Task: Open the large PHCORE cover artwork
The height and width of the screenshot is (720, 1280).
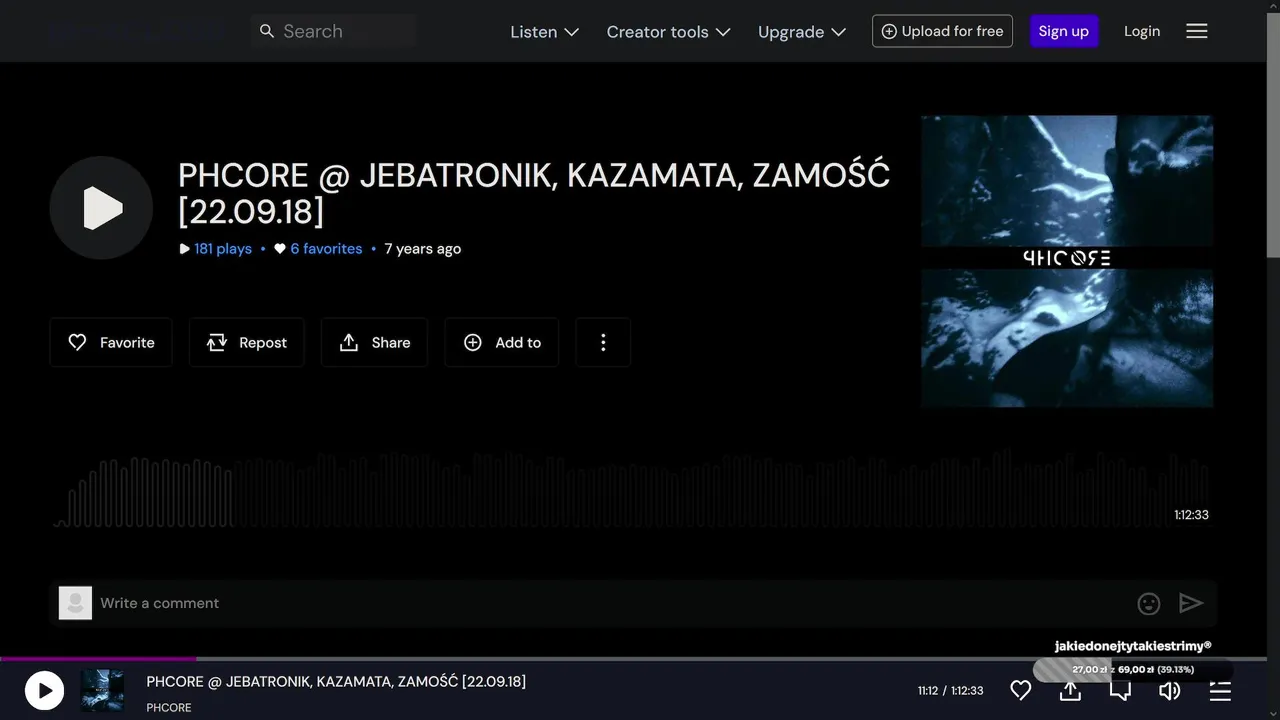Action: point(1067,261)
